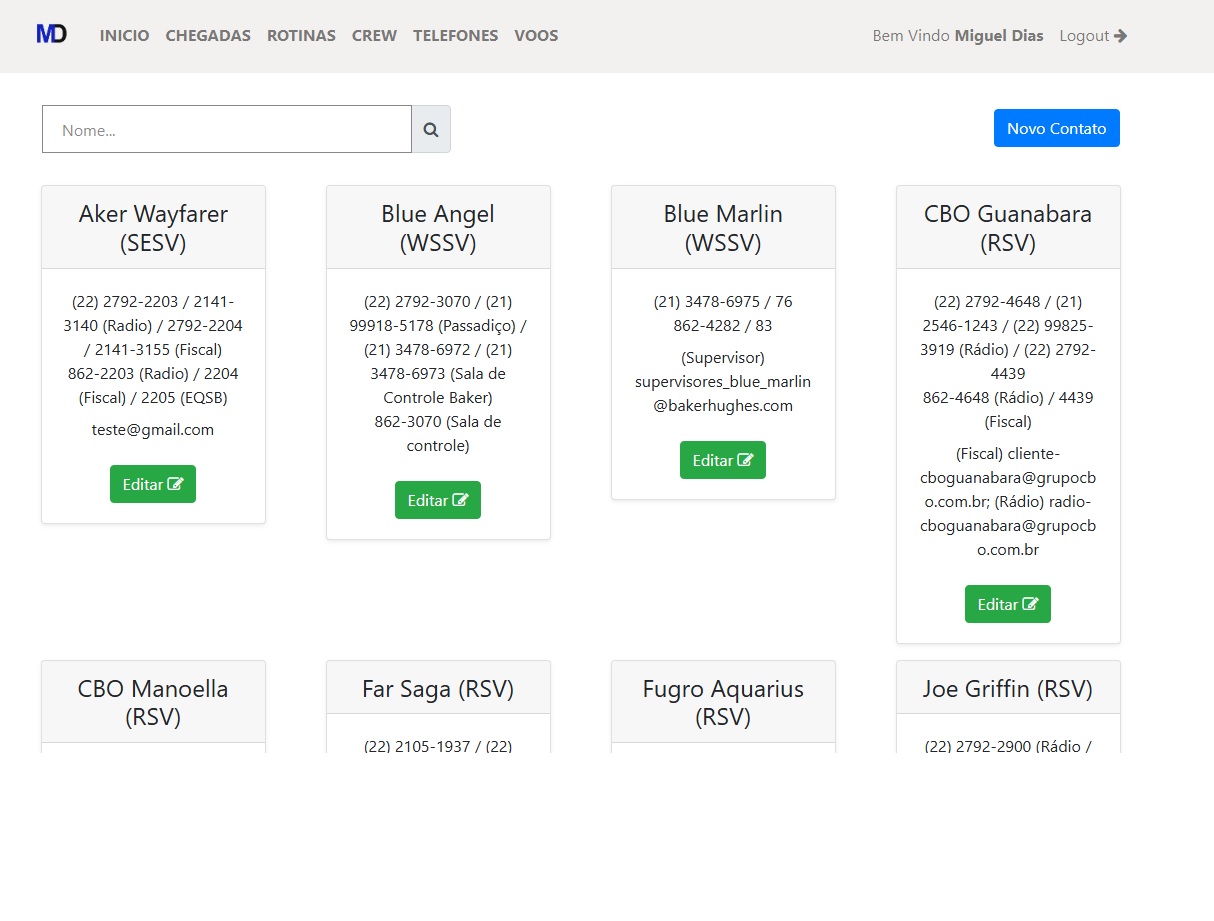The height and width of the screenshot is (921, 1214).
Task: Click the Miguel Dias username text
Action: click(x=998, y=36)
